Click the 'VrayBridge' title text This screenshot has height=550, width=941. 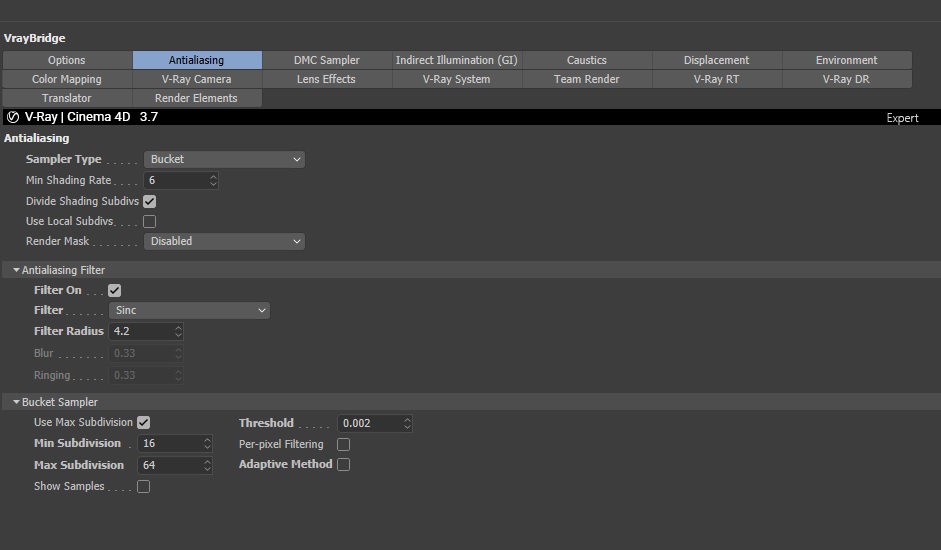[x=35, y=38]
